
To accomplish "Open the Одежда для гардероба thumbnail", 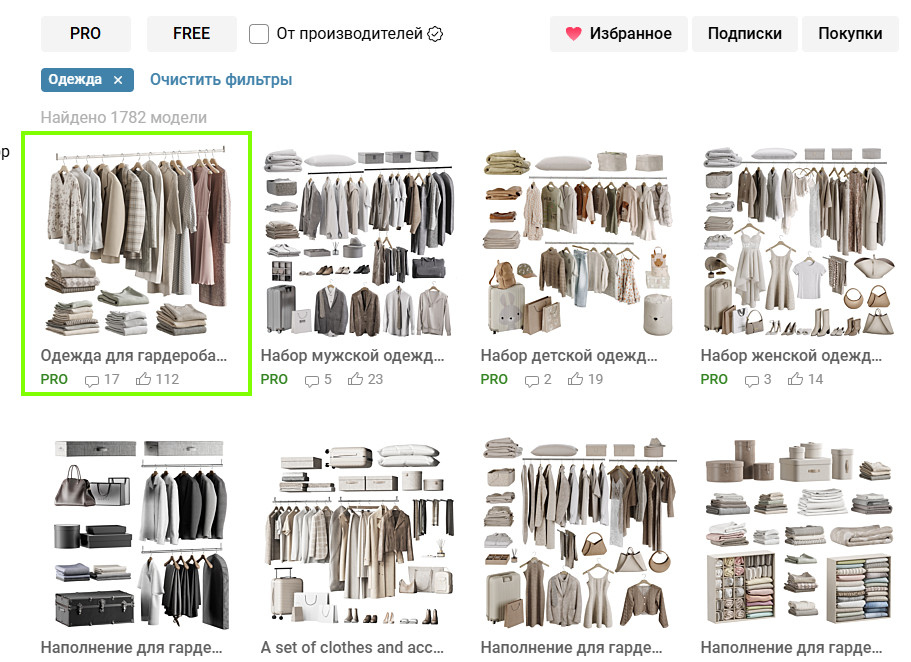I will tap(137, 242).
